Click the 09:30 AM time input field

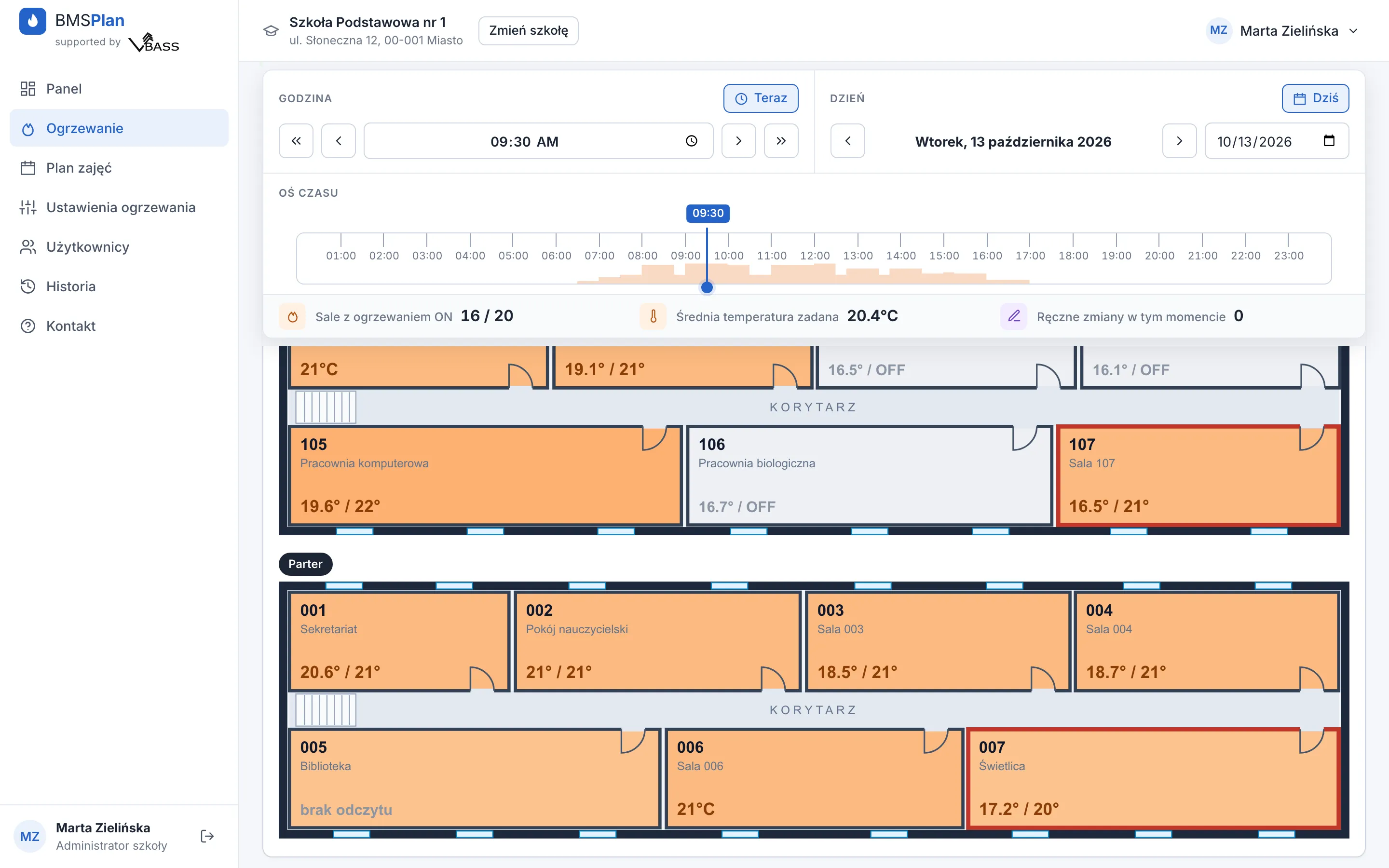538,141
